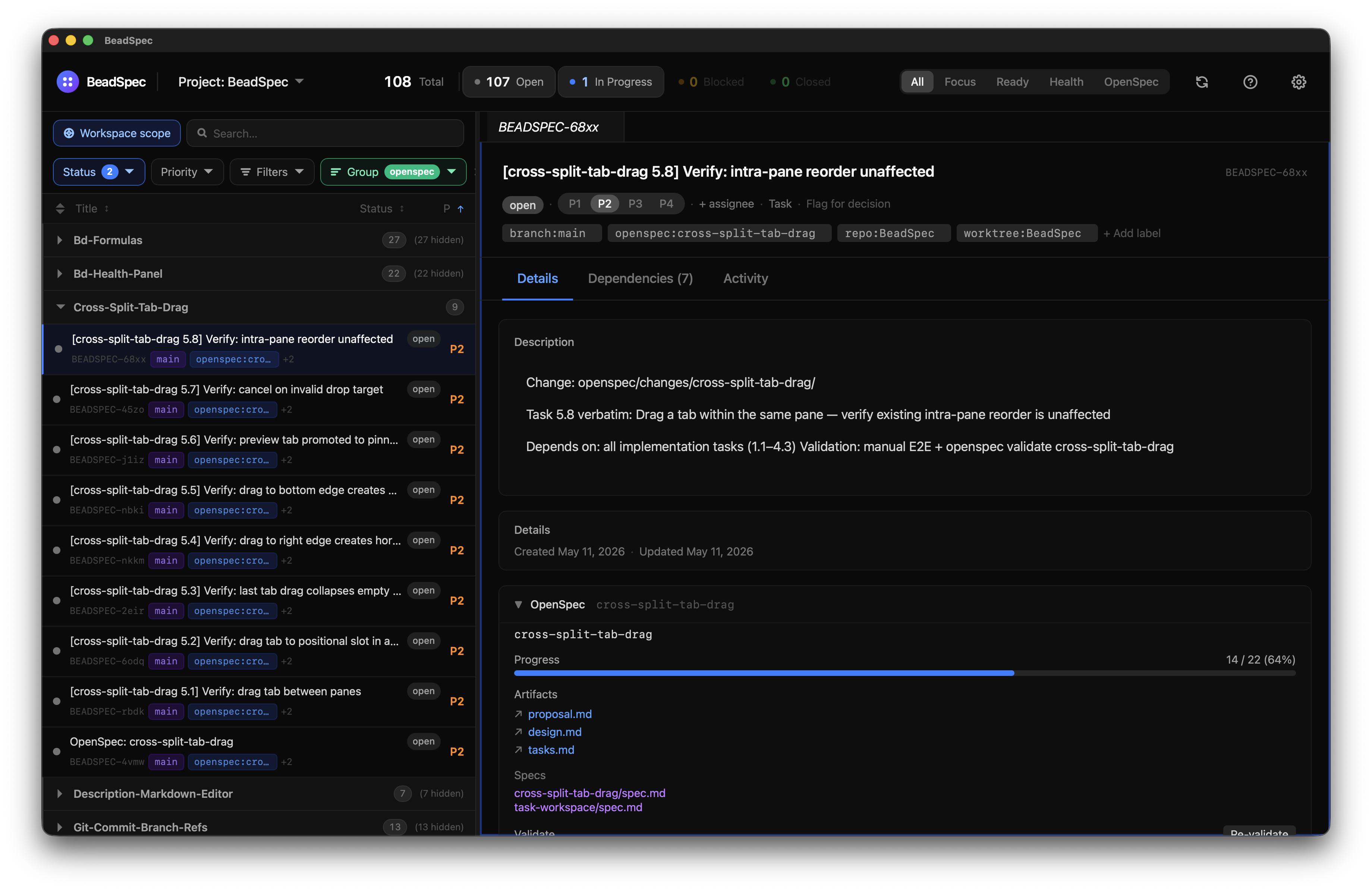
Task: Switch to the Focus view
Action: coord(960,82)
